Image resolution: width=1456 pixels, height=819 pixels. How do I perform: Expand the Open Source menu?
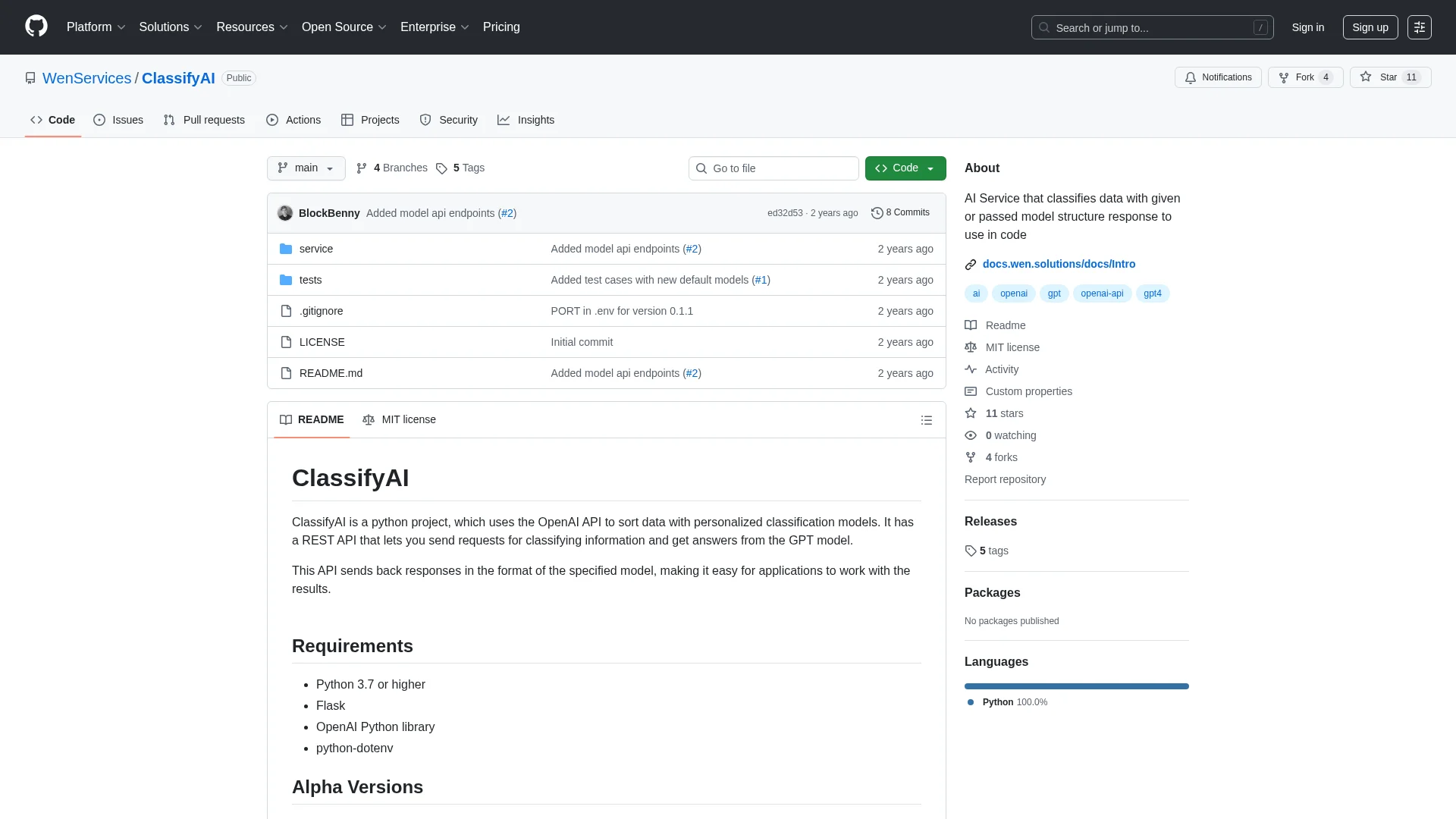(344, 27)
